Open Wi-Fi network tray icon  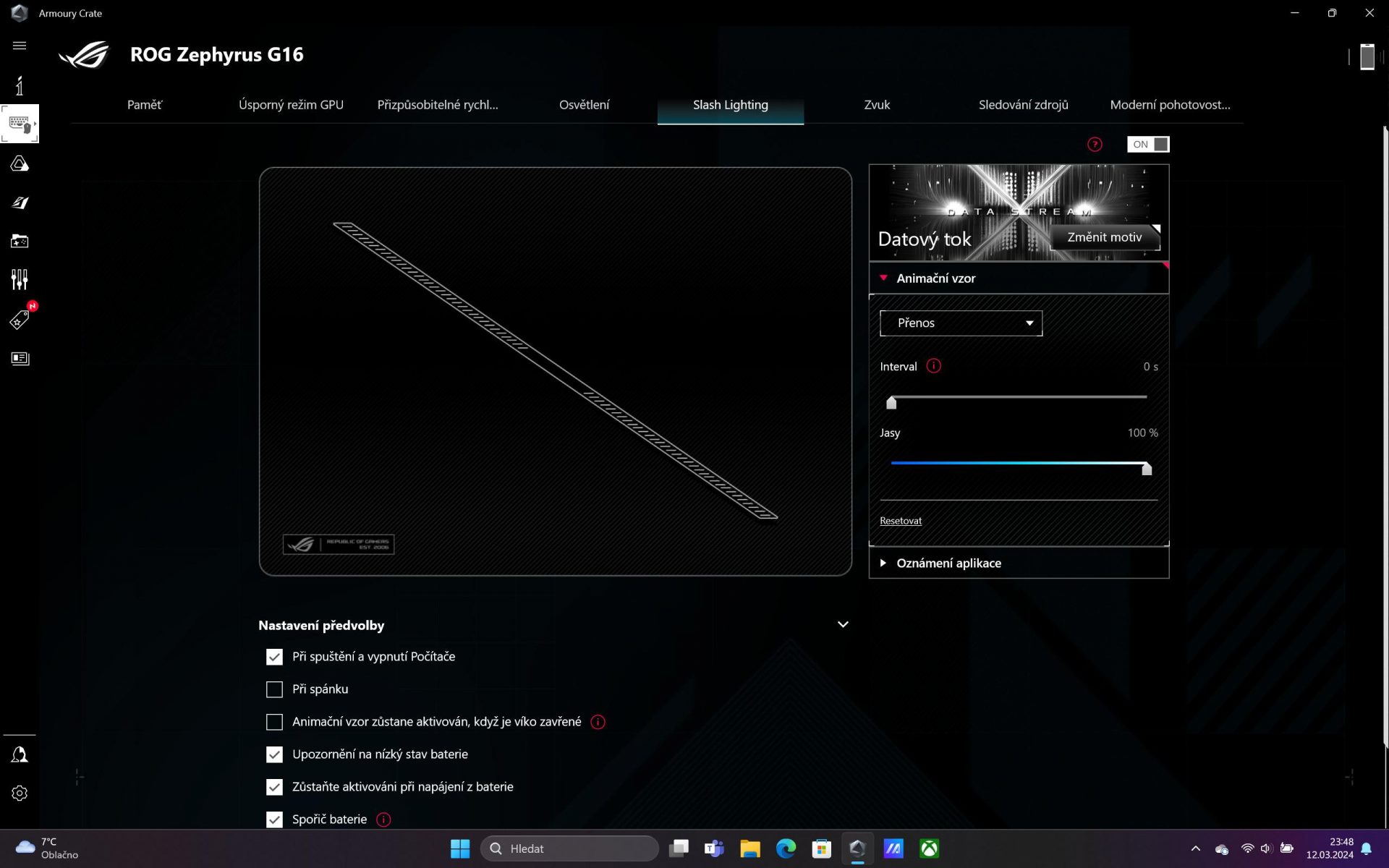(x=1247, y=848)
